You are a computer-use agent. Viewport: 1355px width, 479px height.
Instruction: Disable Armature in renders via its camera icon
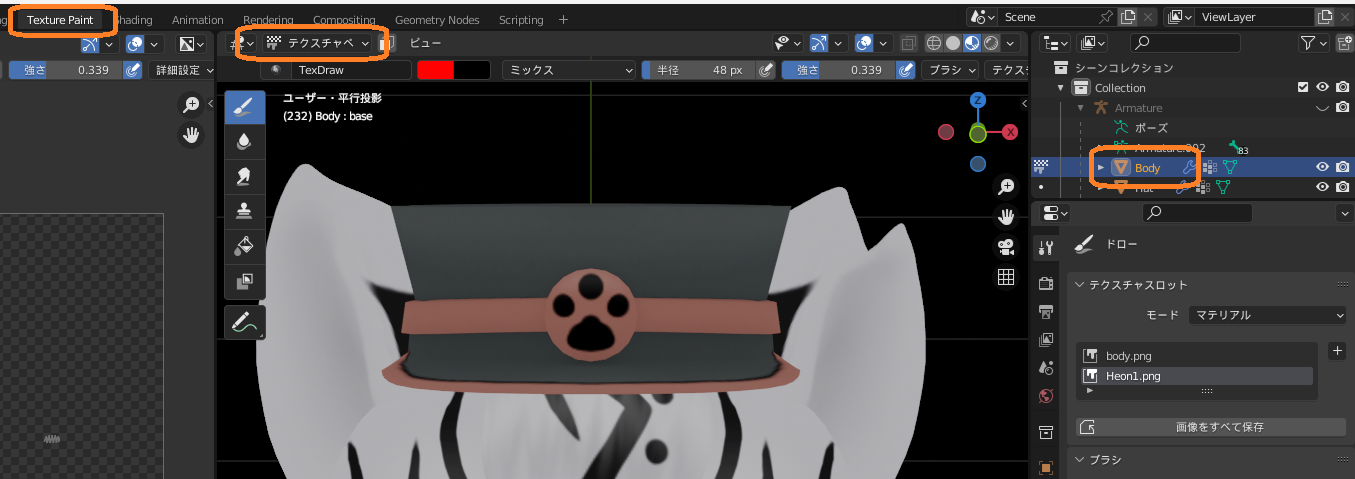(x=1343, y=108)
